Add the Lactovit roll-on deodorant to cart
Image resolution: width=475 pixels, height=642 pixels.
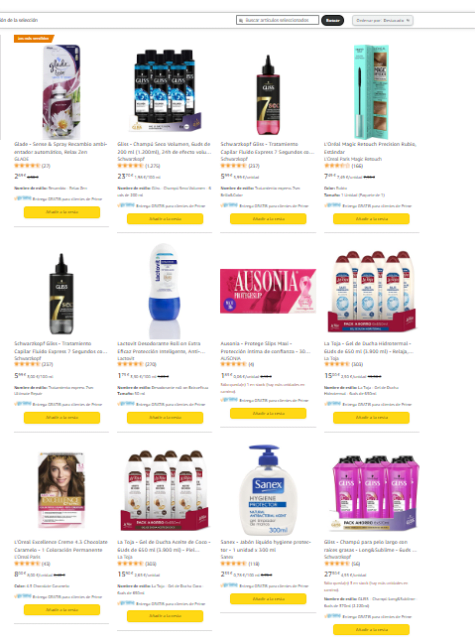[165, 418]
